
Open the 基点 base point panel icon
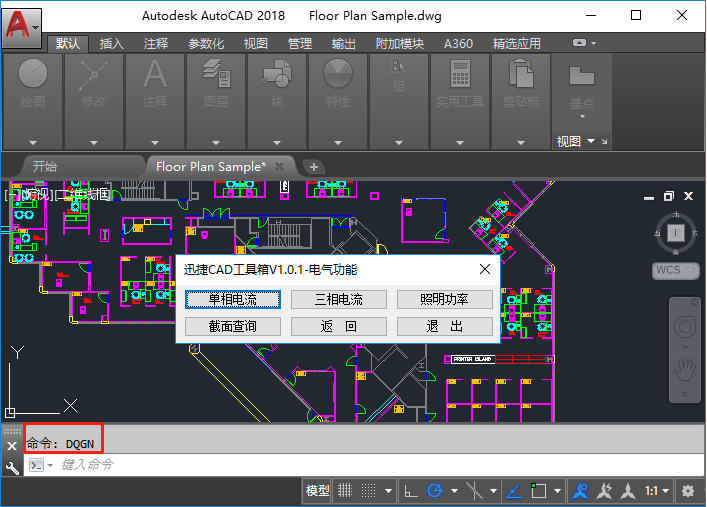point(582,75)
